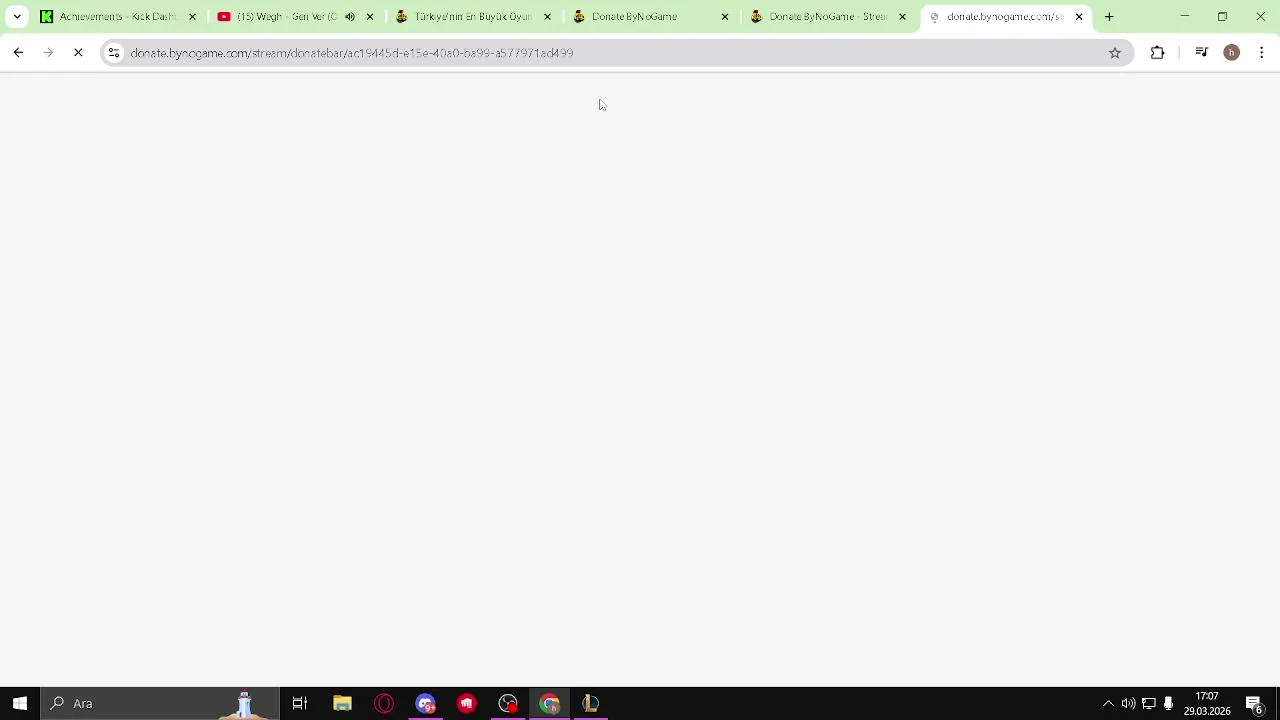Screen dimensions: 1280x720
Task: Close the Achievements Kick Dashboard tab
Action: [192, 16]
